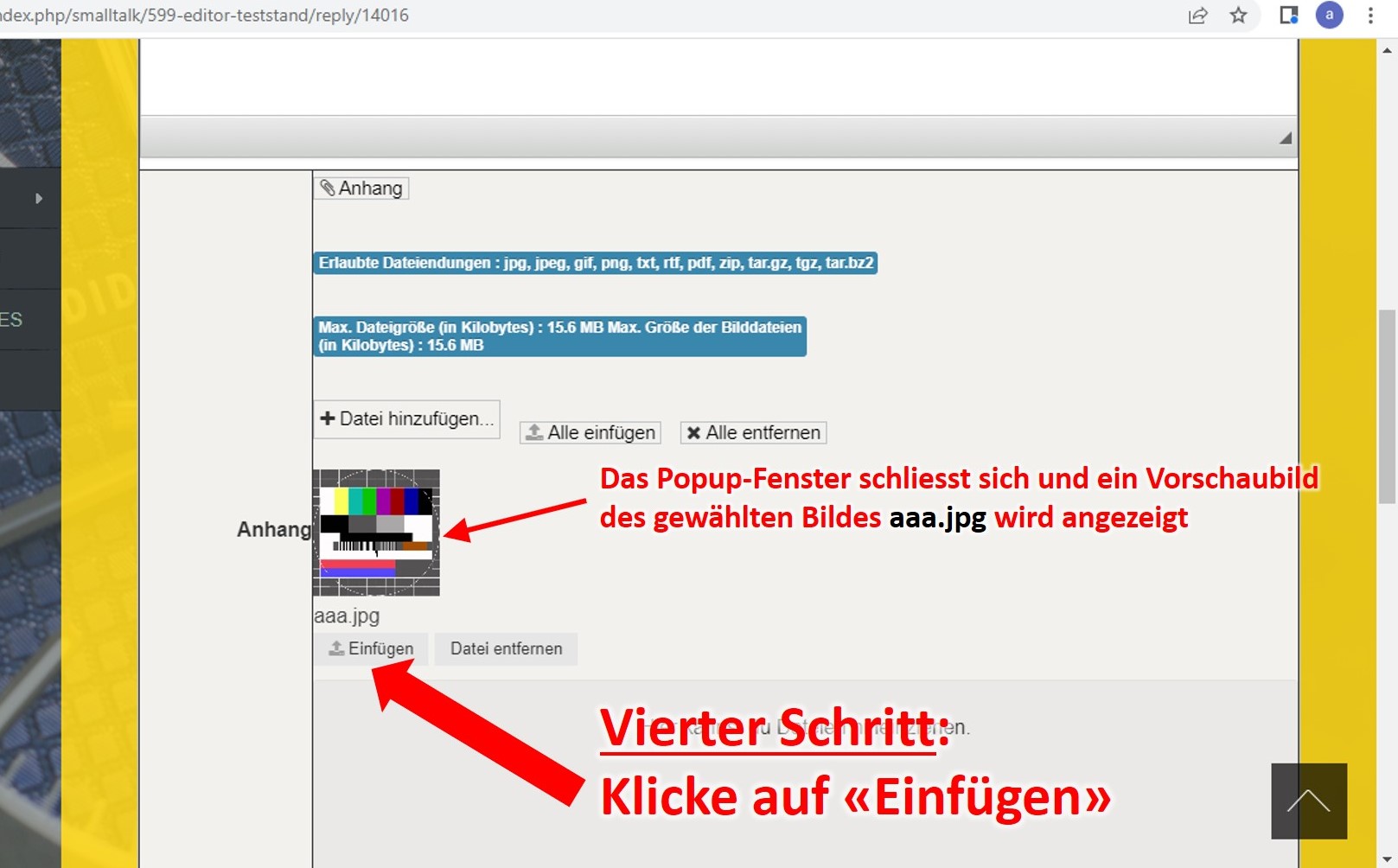
Task: Click the Einfügen button under aaa.jpg
Action: (371, 648)
